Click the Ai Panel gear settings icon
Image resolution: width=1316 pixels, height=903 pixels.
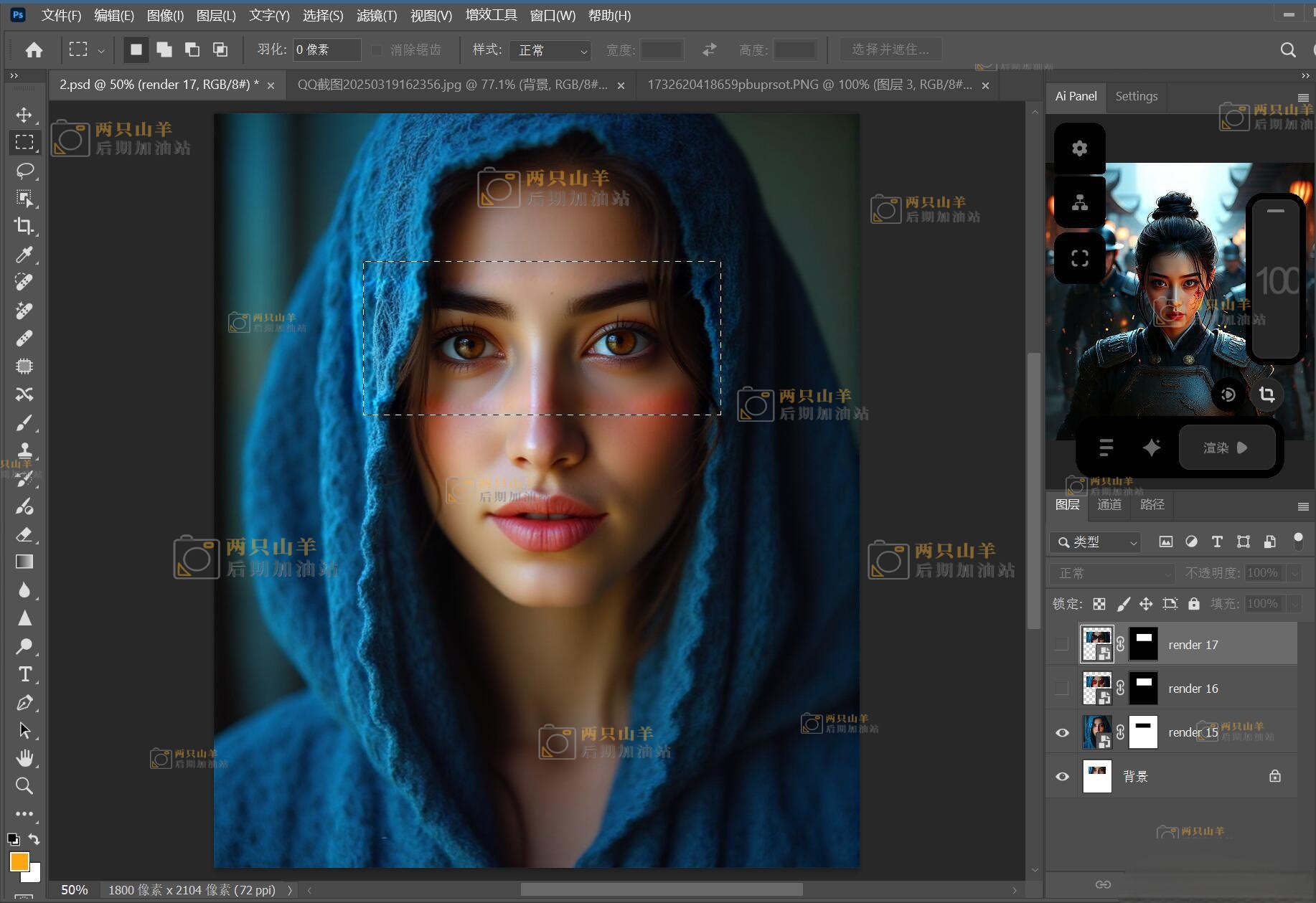point(1079,148)
